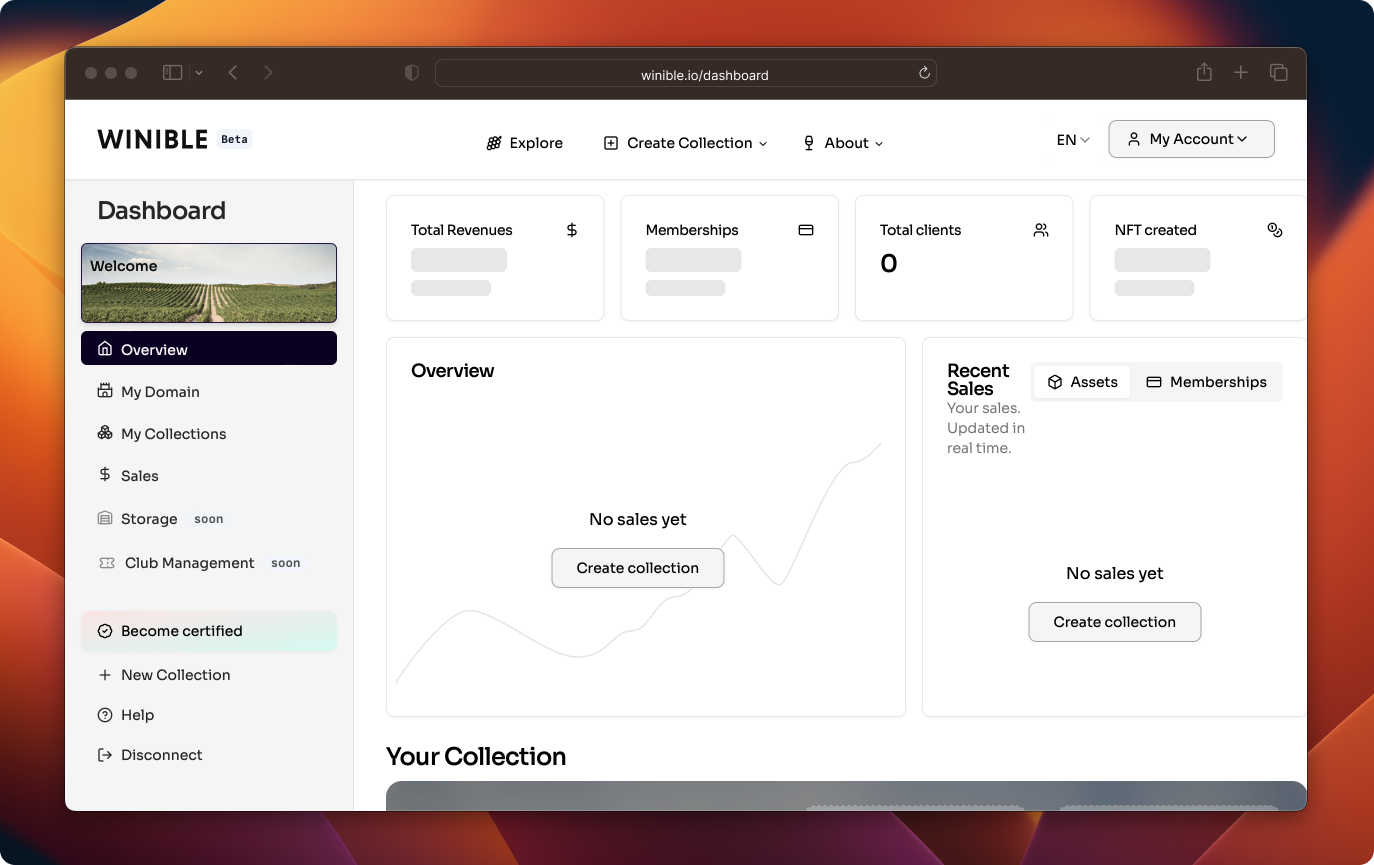Reload the page with the refresh icon
Image resolution: width=1374 pixels, height=865 pixels.
point(924,73)
